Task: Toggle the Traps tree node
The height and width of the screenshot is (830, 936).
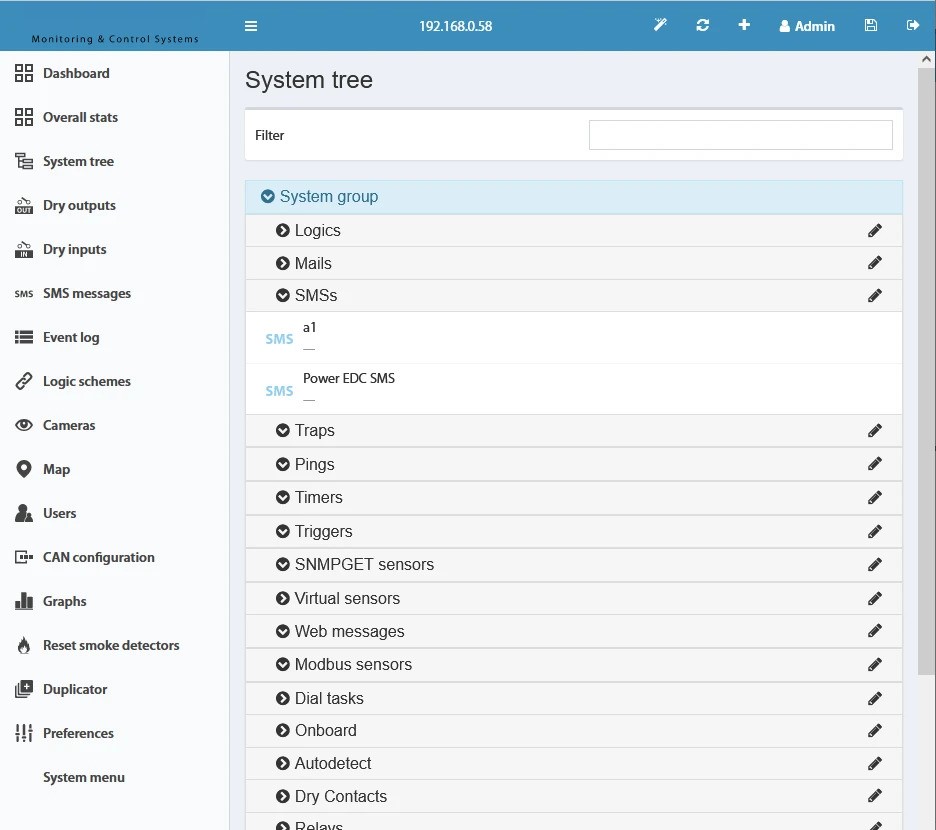Action: (282, 431)
